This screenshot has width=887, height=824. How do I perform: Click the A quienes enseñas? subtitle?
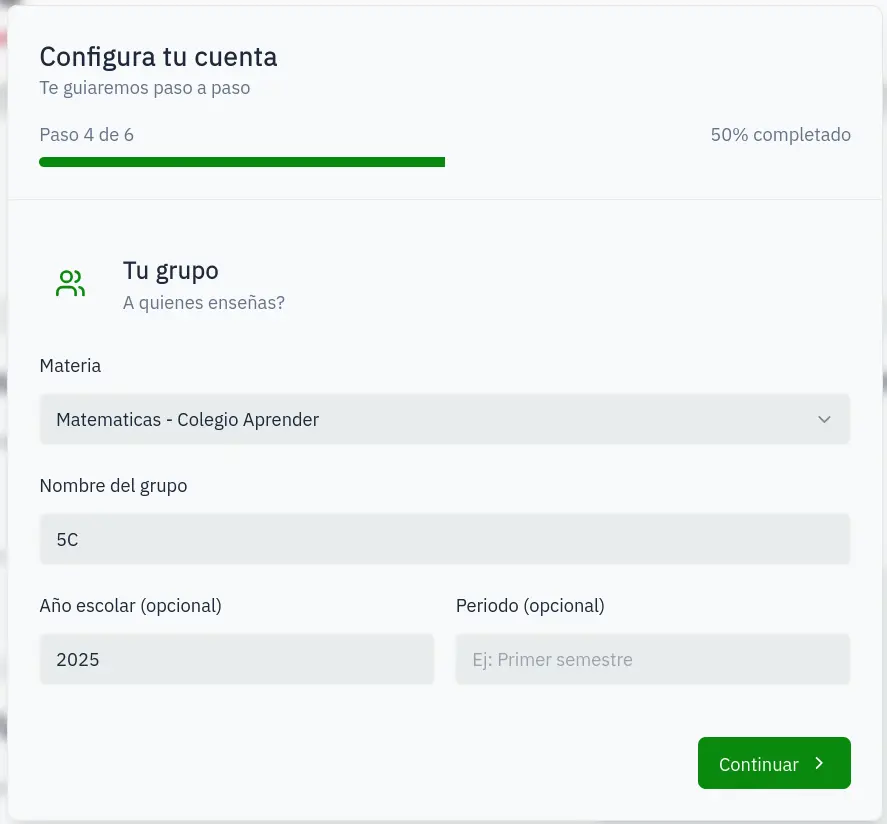(x=203, y=302)
